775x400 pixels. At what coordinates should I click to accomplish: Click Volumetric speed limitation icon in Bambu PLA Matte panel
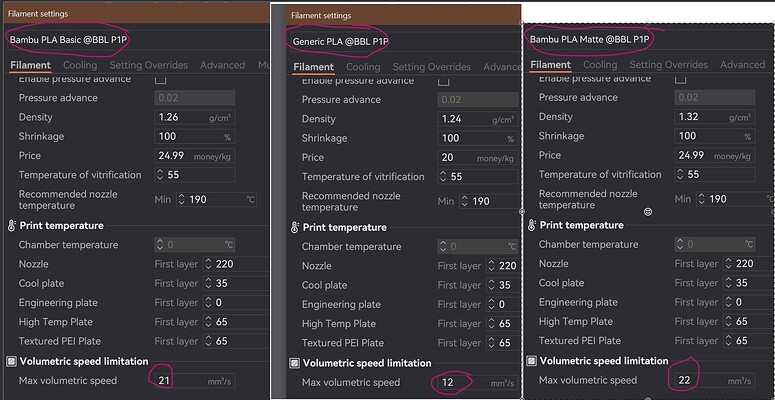click(532, 361)
